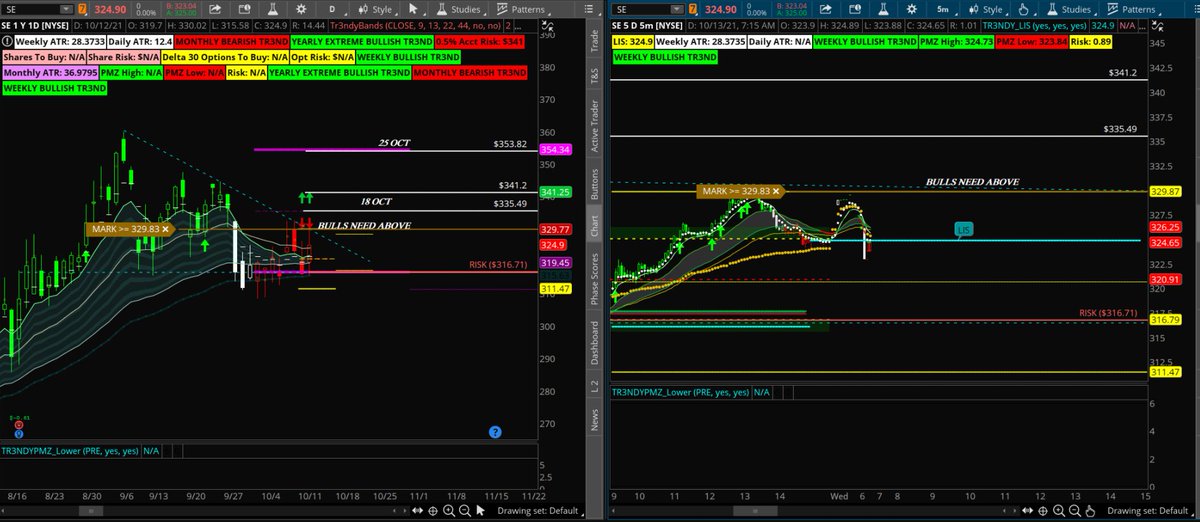This screenshot has width=1200, height=522.
Task: Close the MARK >= 329.83 alert on the right chart
Action: tap(776, 190)
